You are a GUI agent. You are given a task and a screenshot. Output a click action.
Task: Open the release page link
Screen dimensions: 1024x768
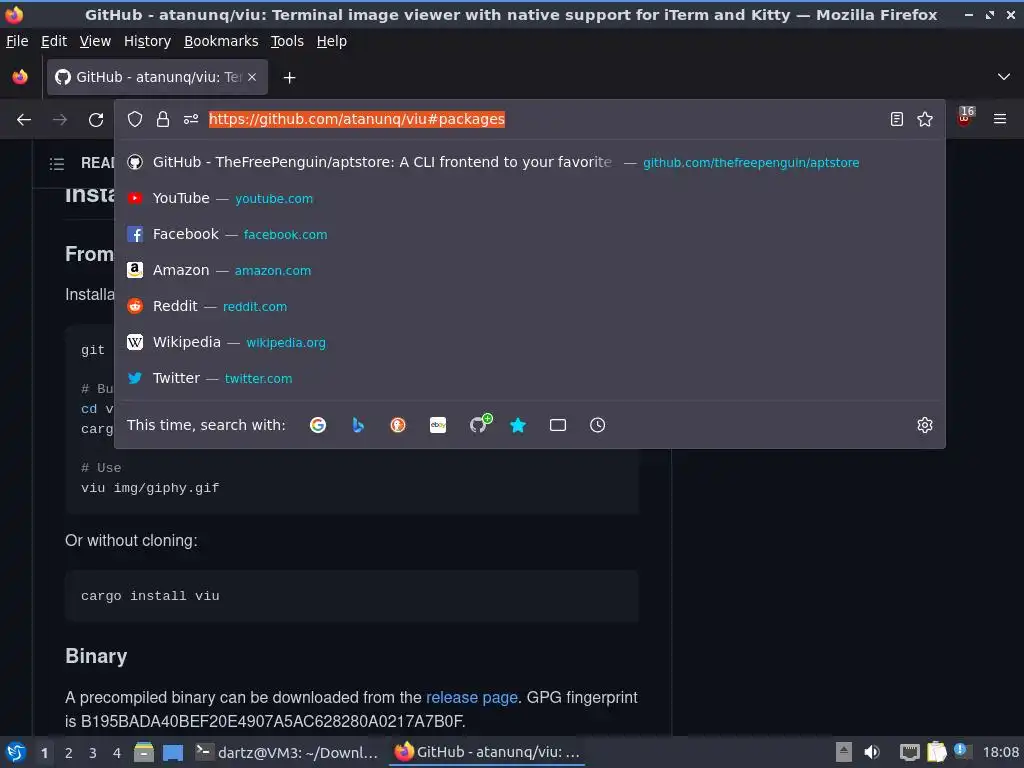(472, 697)
